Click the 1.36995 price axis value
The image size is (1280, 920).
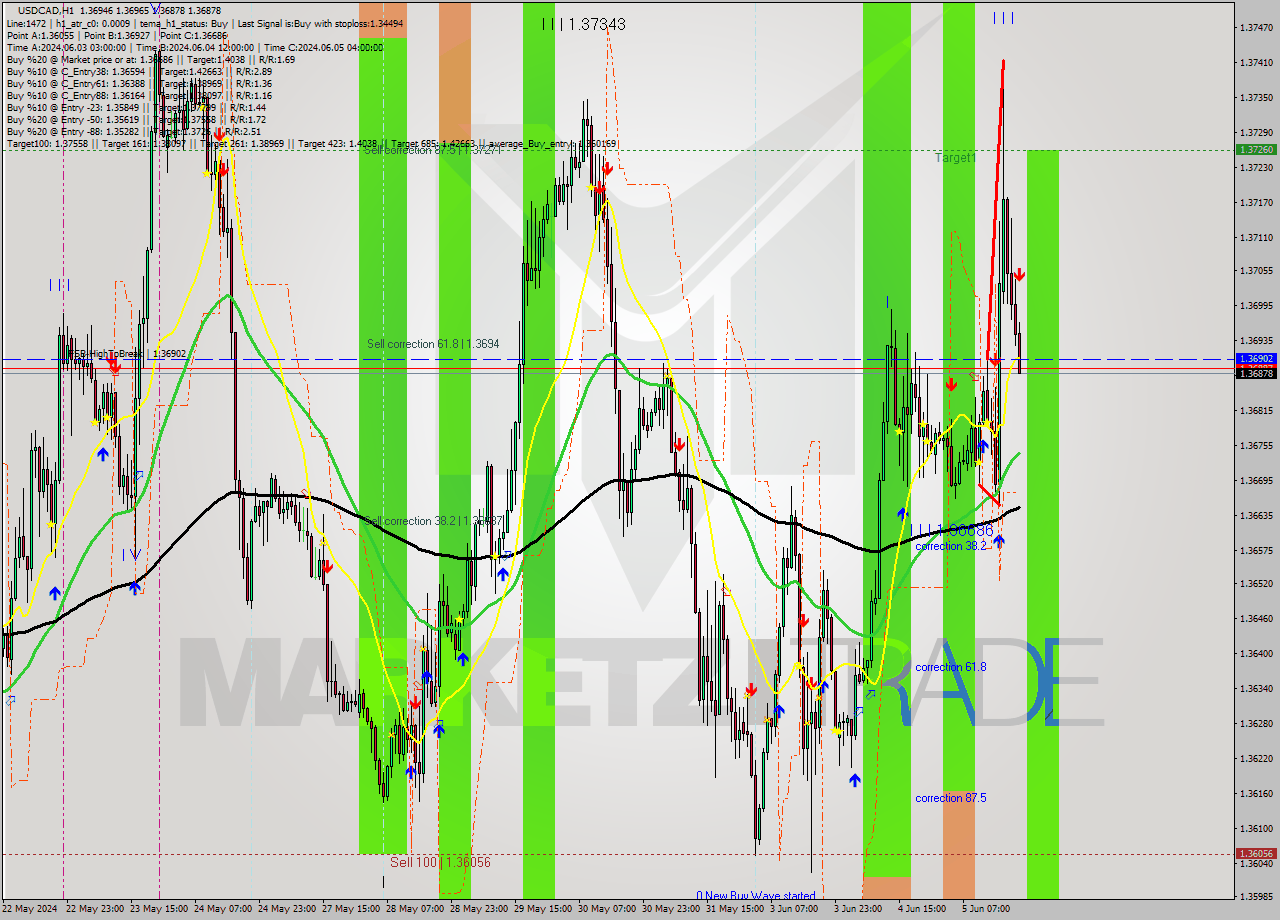click(x=1256, y=305)
